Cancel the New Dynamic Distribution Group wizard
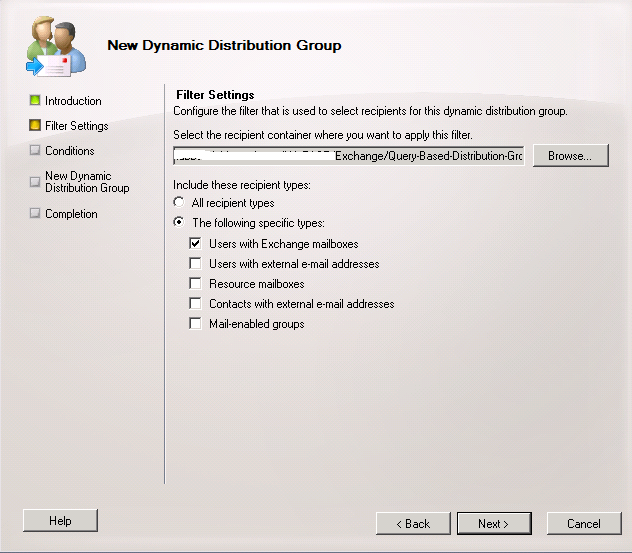The width and height of the screenshot is (632, 553). click(583, 523)
